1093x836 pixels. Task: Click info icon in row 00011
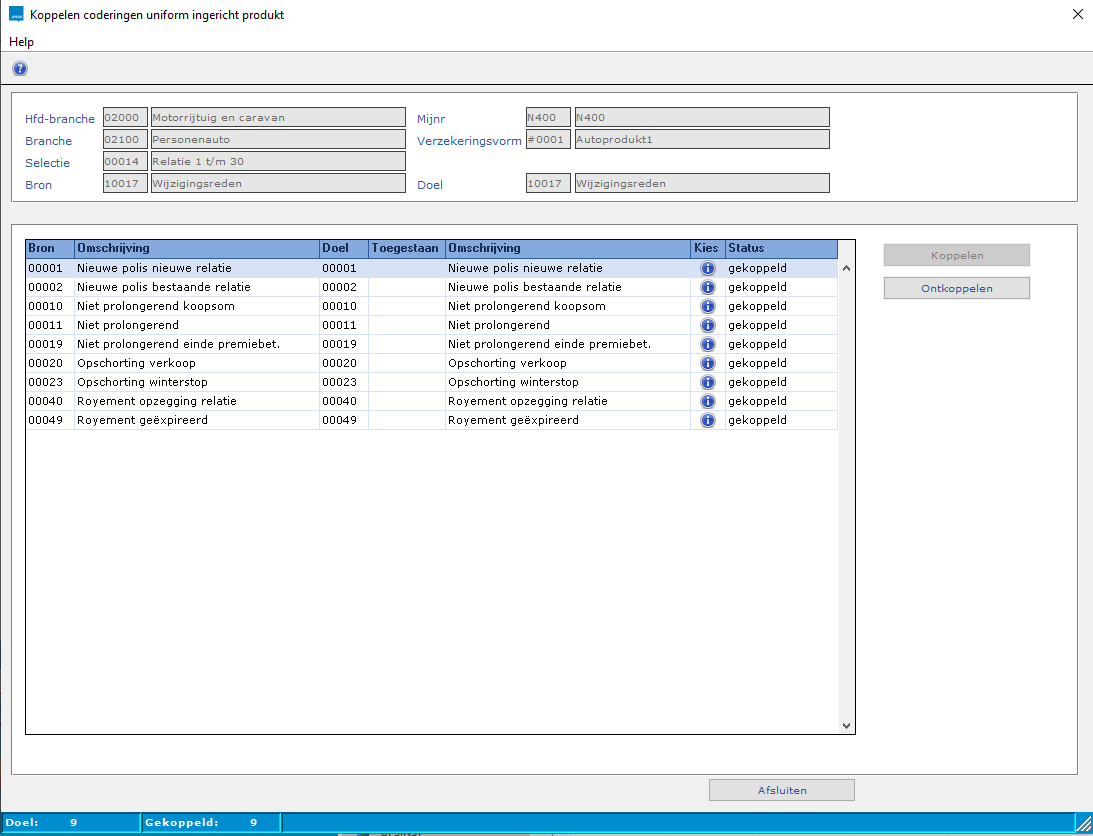coord(708,325)
